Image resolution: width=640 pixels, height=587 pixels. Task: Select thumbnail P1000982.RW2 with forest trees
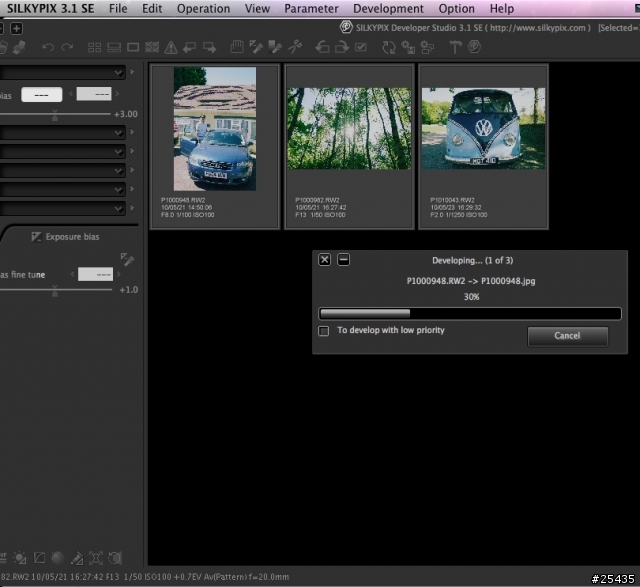349,147
